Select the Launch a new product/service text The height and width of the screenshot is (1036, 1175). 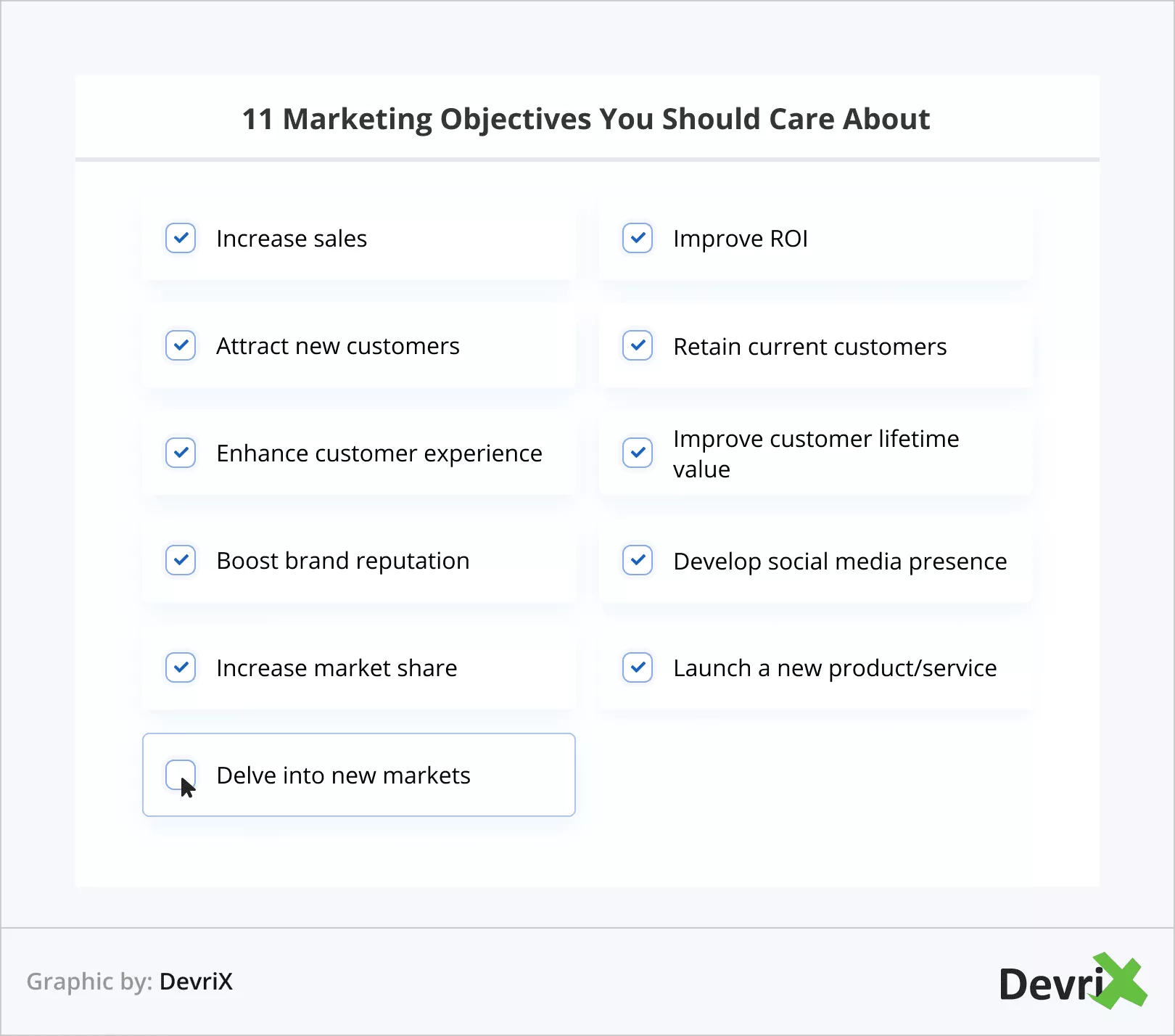point(834,668)
